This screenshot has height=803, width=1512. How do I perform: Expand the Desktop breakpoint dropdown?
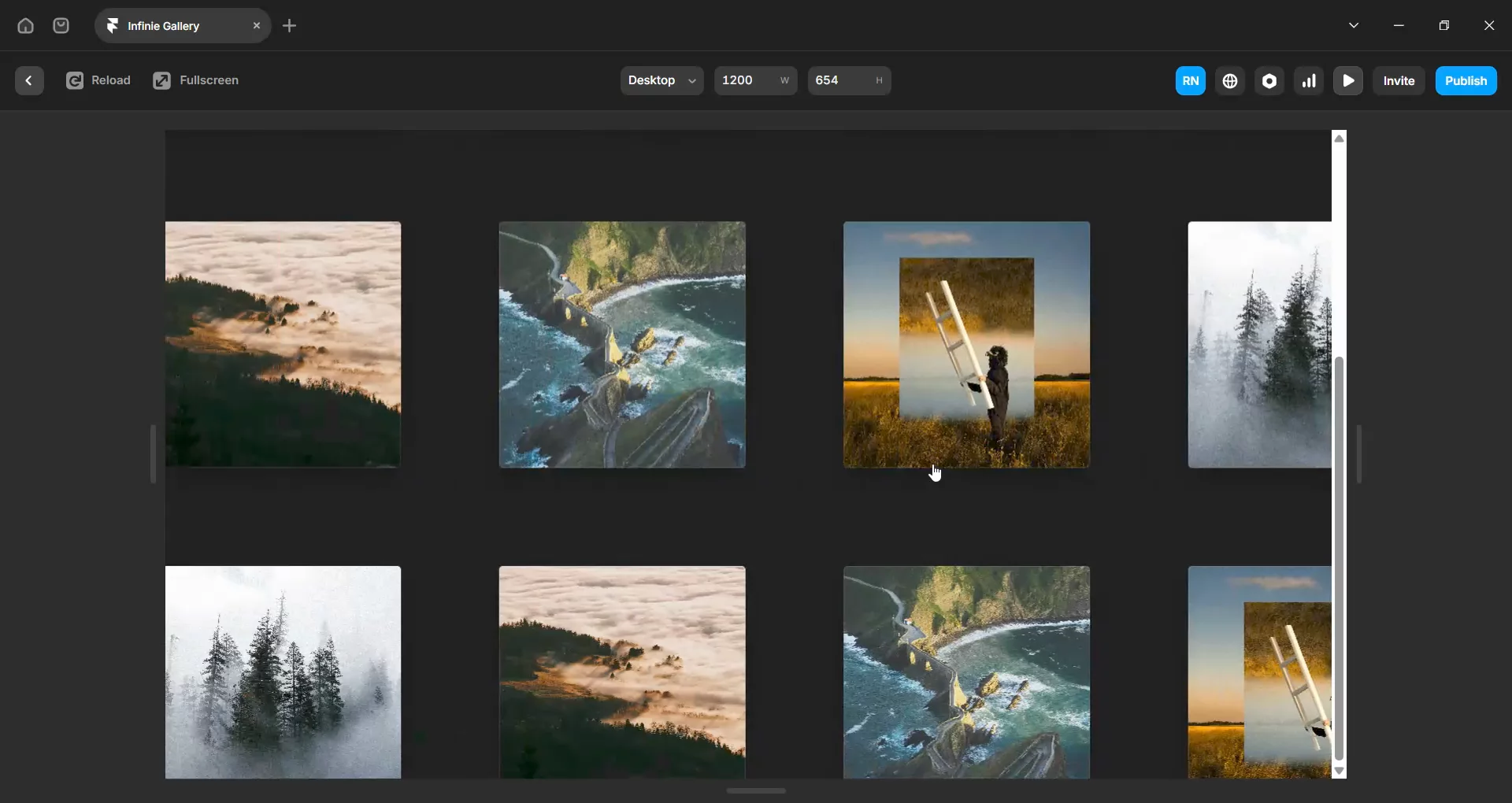tap(662, 81)
